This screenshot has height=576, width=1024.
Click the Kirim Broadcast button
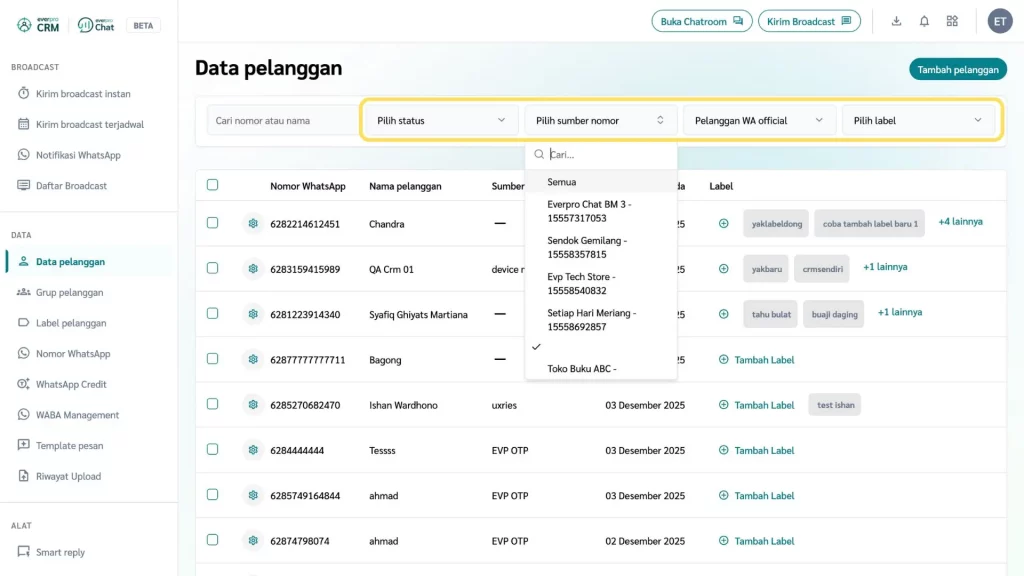[x=808, y=21]
